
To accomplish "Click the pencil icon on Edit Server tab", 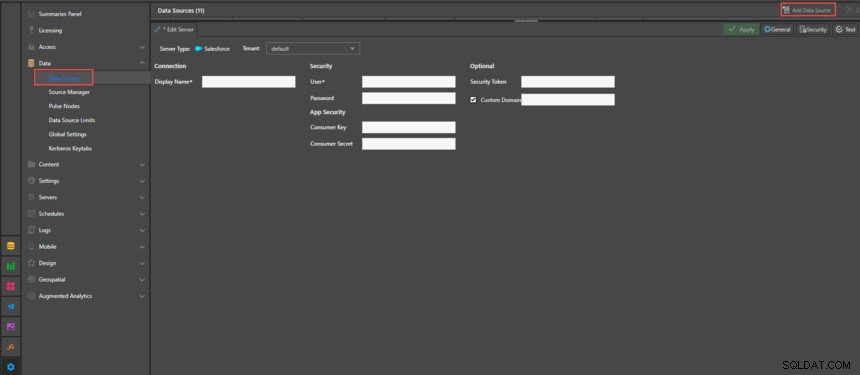I will click(x=157, y=30).
